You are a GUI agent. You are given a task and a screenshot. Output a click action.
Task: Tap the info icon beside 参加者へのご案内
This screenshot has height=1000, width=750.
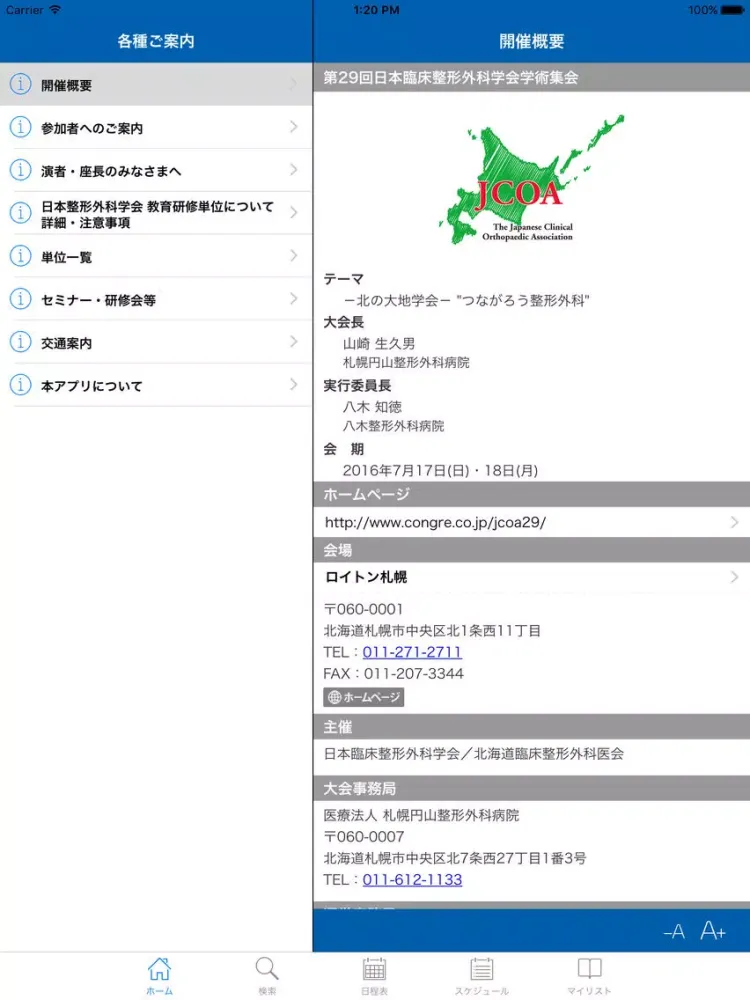20,127
